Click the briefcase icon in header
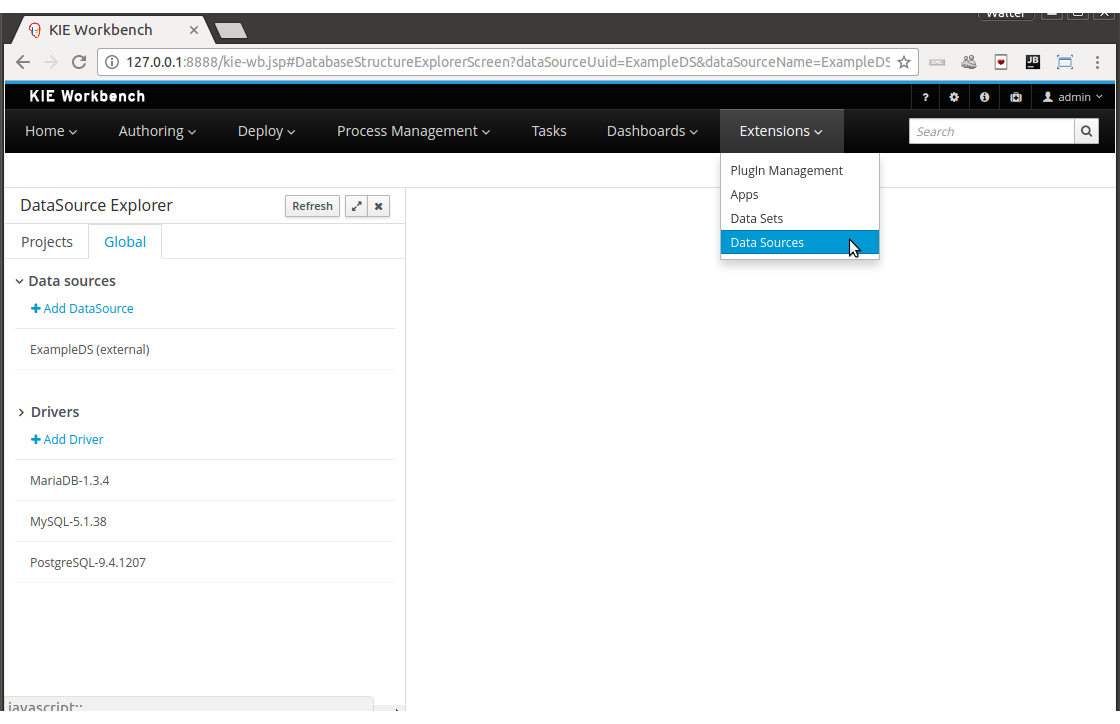Screen dimensions: 1120x724 [x=1015, y=97]
